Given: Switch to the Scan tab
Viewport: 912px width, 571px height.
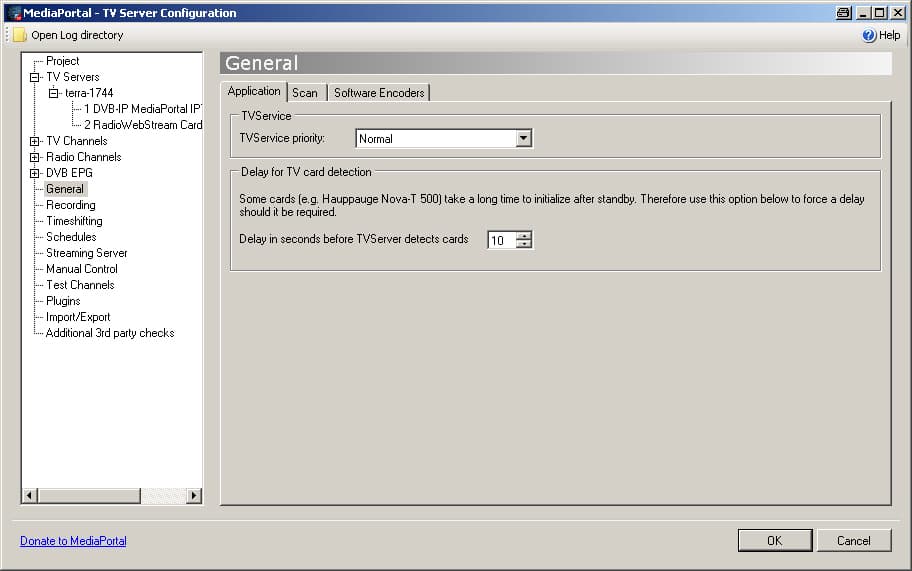Looking at the screenshot, I should click(x=305, y=93).
